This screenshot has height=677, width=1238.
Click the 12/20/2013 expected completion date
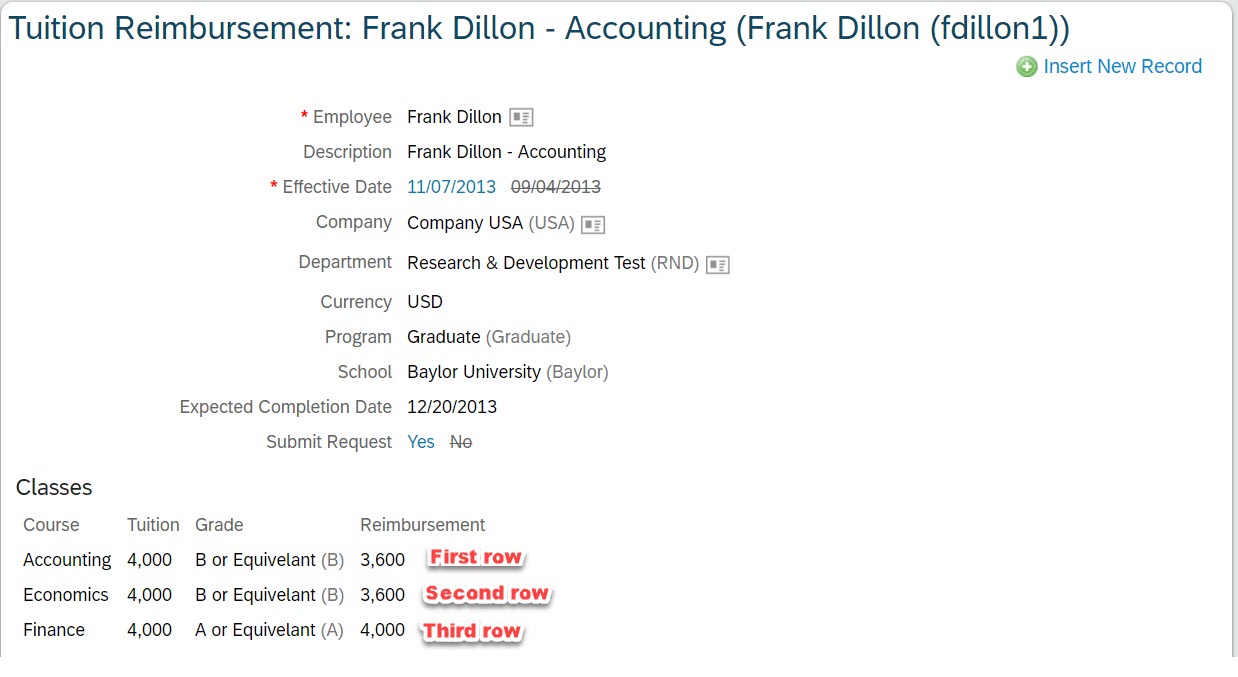[x=452, y=407]
